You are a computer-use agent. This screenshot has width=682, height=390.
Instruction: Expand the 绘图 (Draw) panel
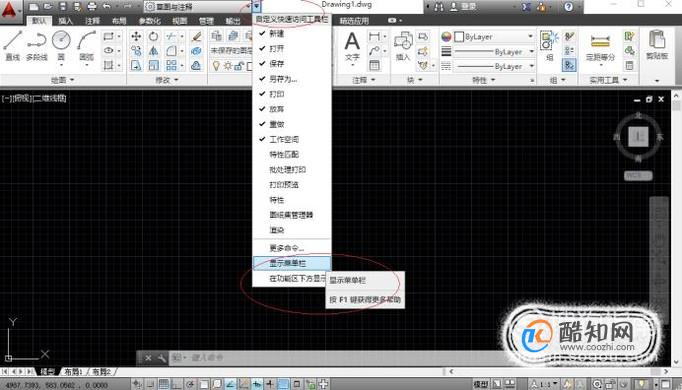pos(63,80)
